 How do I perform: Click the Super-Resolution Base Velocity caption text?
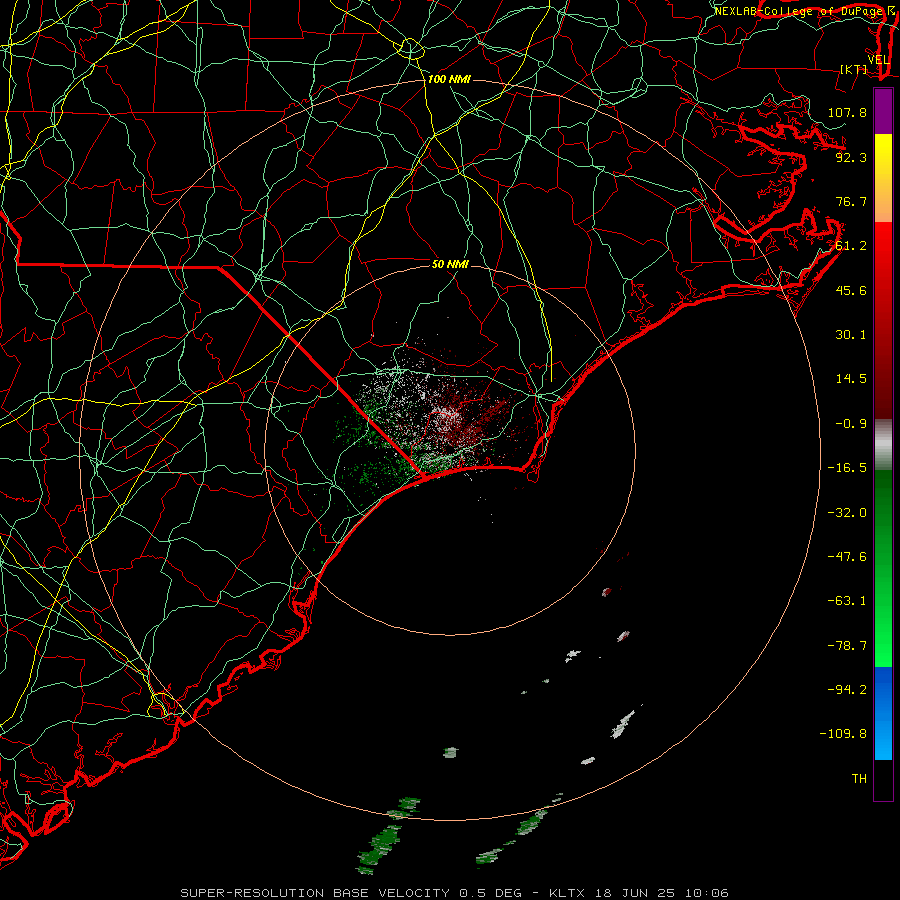[x=454, y=893]
